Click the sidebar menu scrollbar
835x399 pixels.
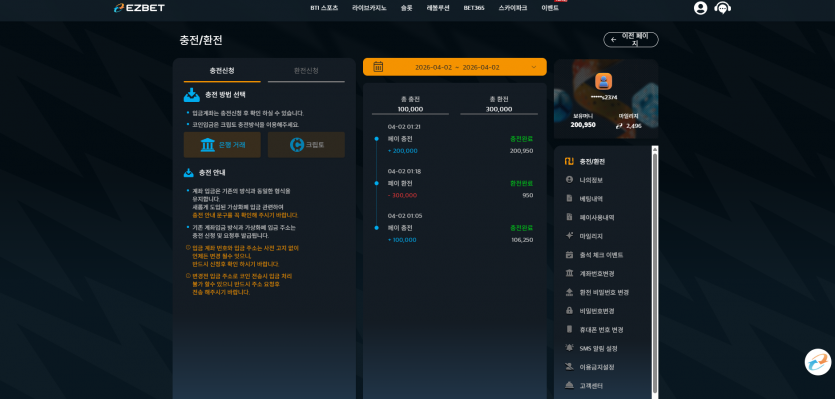coord(654,272)
